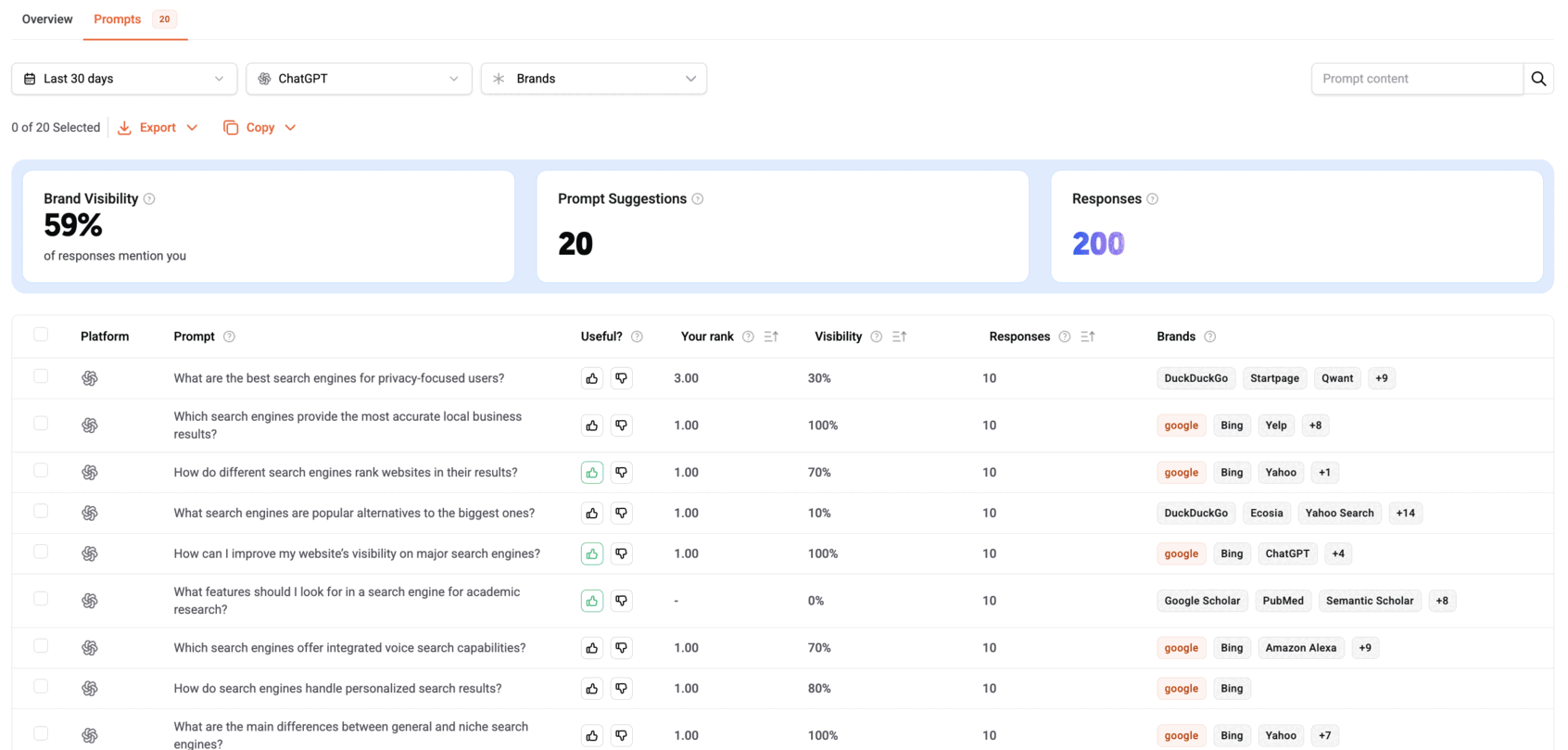This screenshot has width=1568, height=750.
Task: Select the academic research prompt row checkbox
Action: (41, 599)
